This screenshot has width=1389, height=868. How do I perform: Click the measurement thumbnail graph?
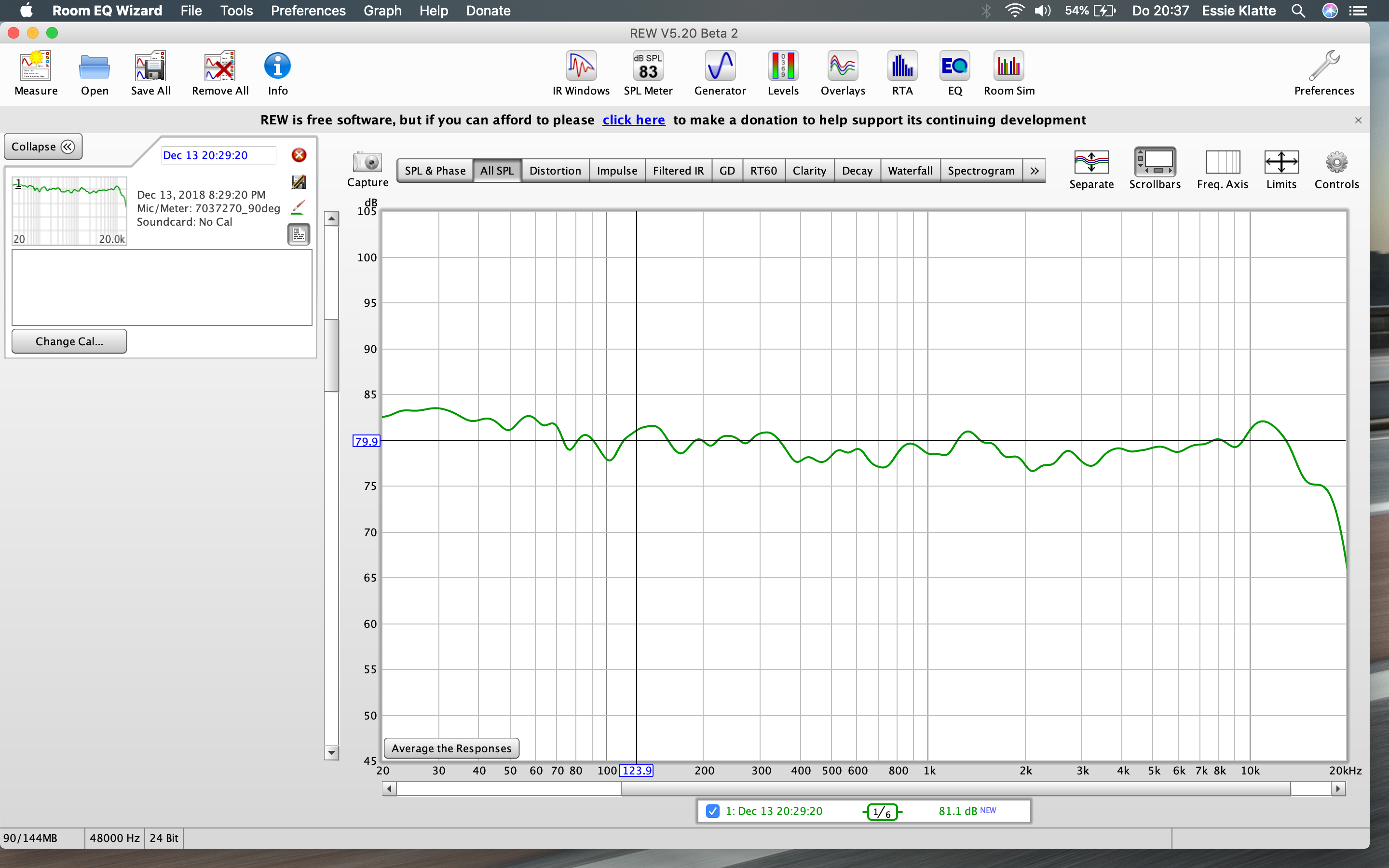(x=69, y=211)
